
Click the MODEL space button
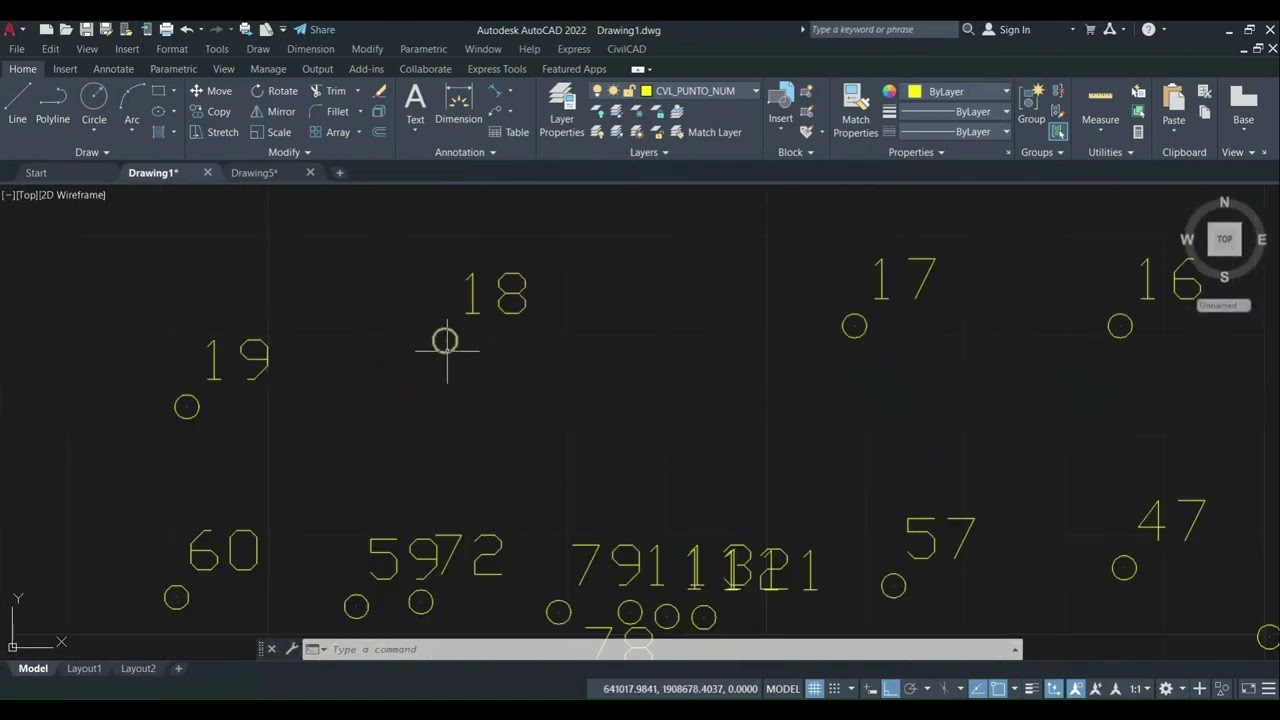point(783,689)
